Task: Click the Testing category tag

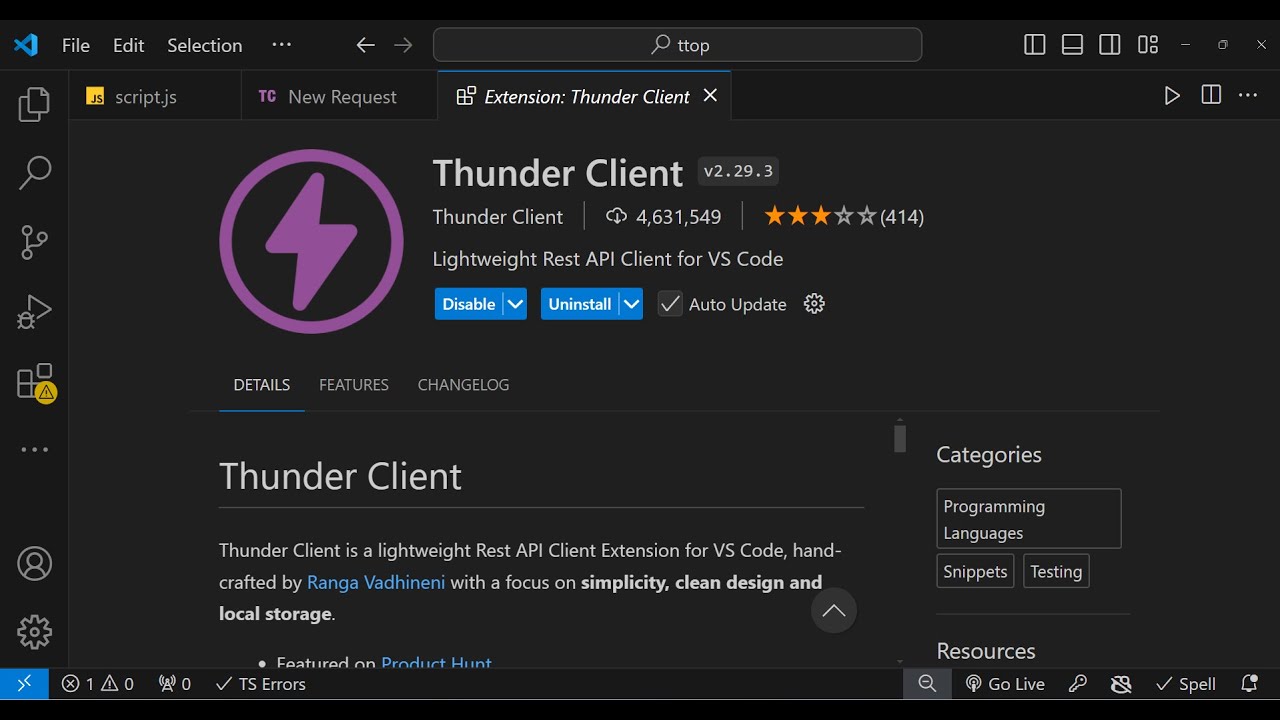Action: pos(1056,572)
